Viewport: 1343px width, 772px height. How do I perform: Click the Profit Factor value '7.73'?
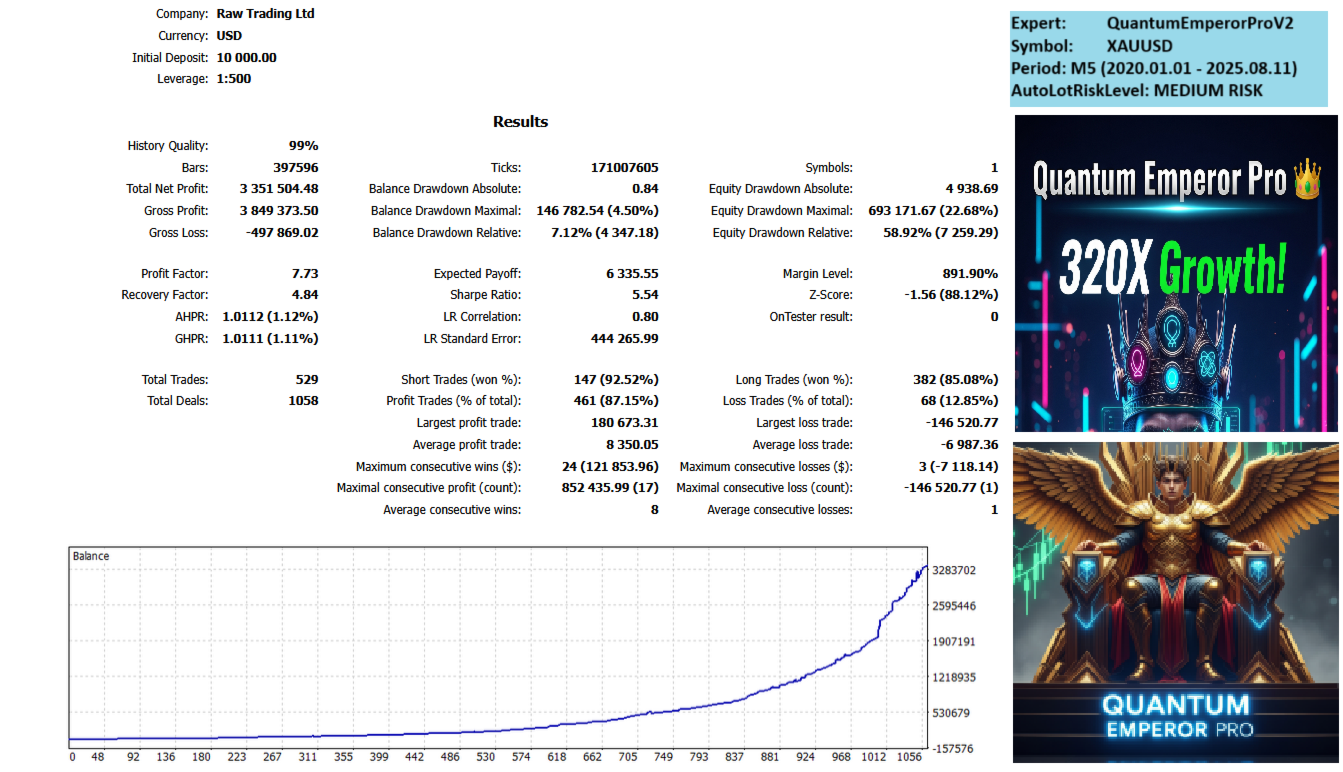tap(304, 274)
